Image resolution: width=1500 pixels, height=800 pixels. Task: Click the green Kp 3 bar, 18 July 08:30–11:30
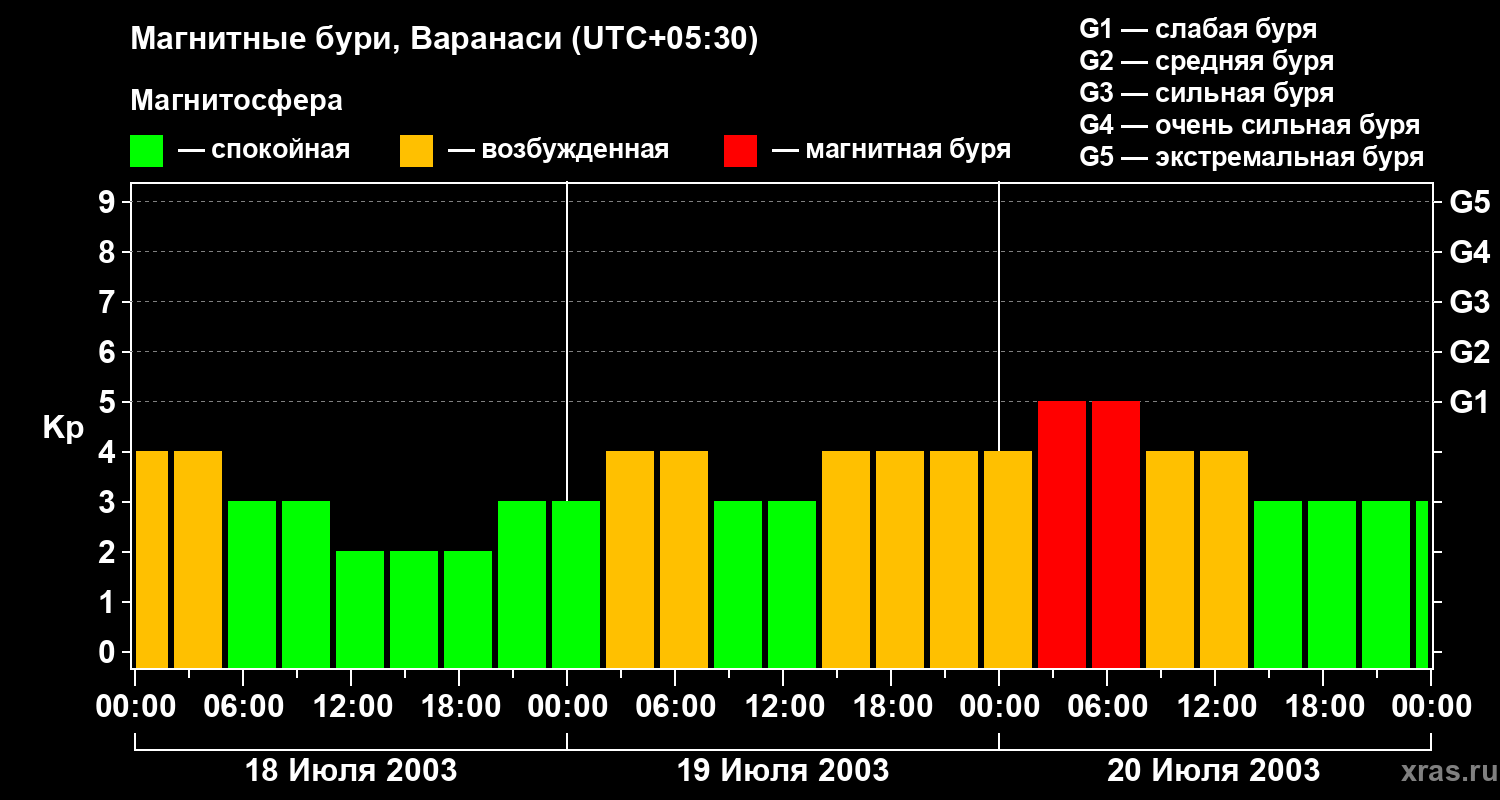pos(306,584)
